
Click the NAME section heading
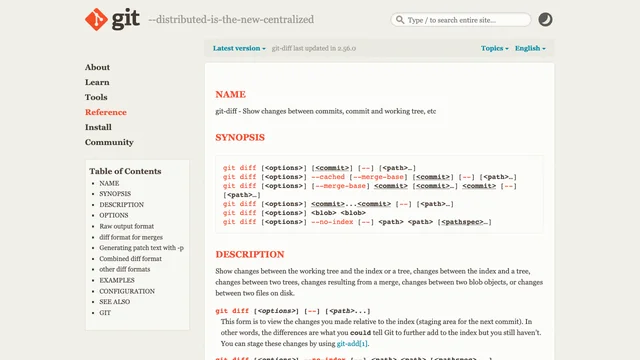[231, 94]
